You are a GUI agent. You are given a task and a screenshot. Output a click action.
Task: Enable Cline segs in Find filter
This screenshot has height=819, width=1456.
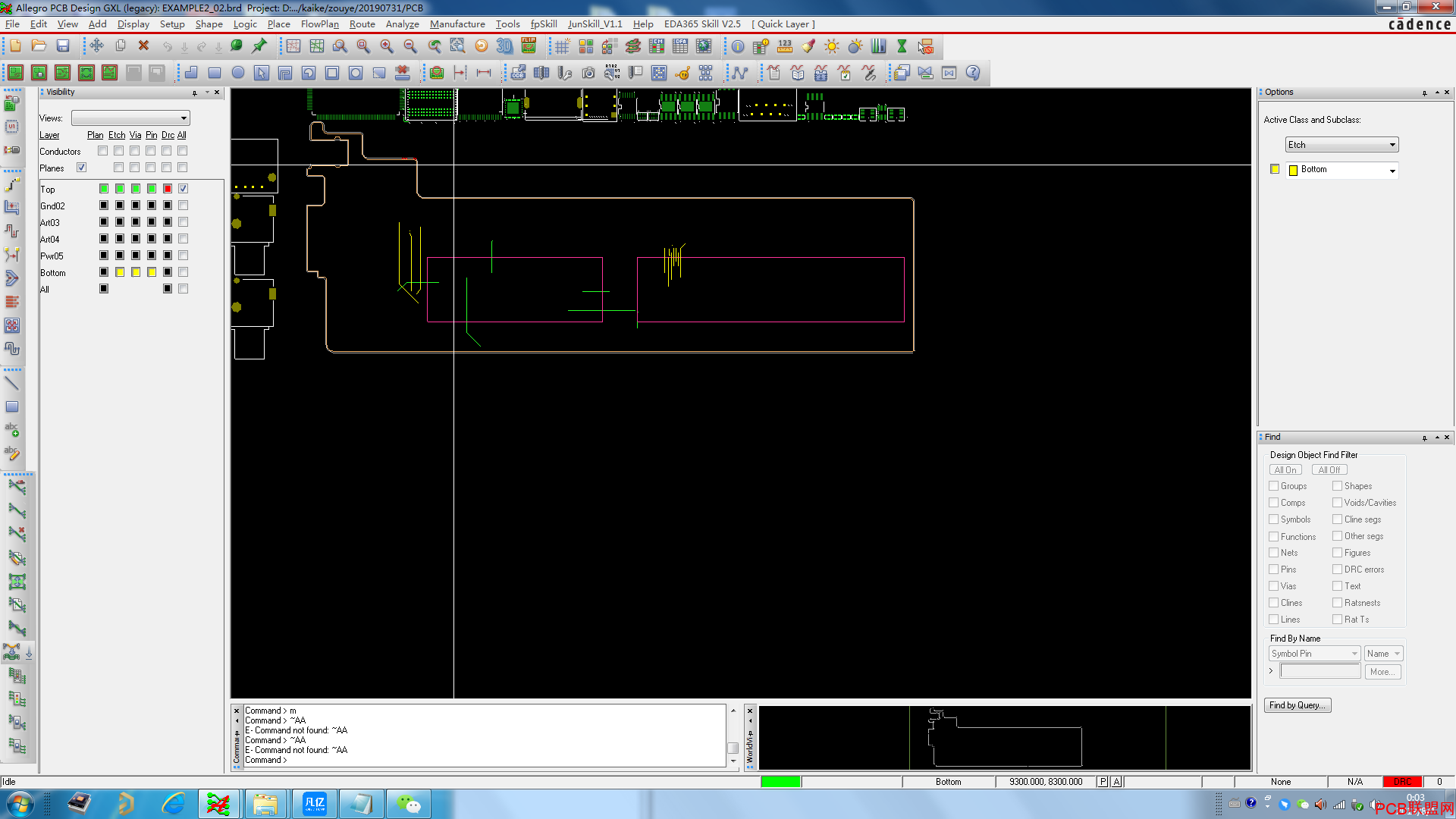click(1338, 519)
